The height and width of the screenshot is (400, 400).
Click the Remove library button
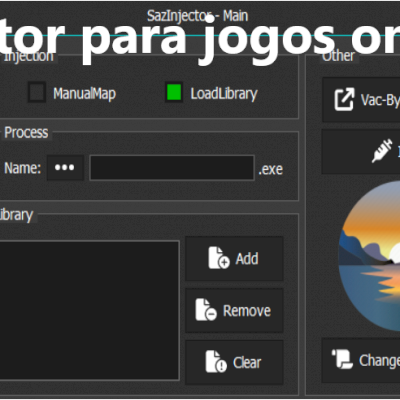point(234,311)
